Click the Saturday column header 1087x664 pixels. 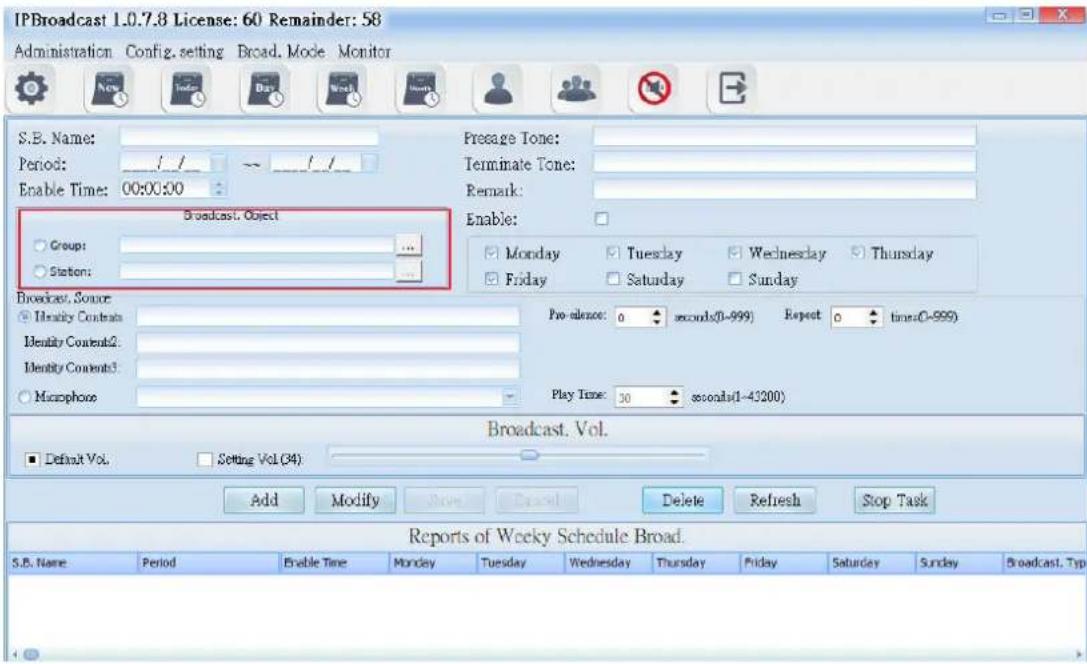pos(871,563)
